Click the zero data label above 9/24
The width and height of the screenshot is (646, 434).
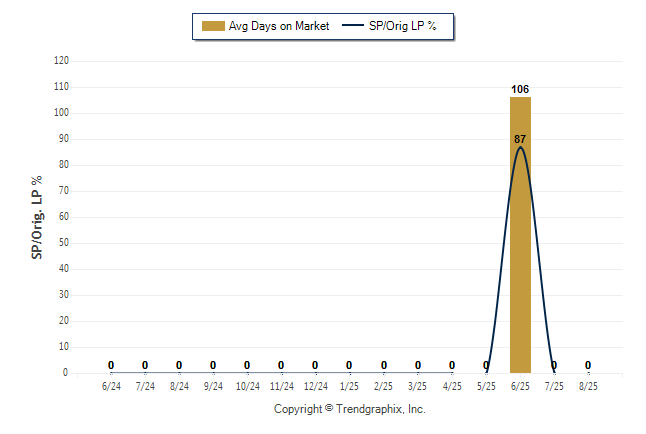pos(213,365)
